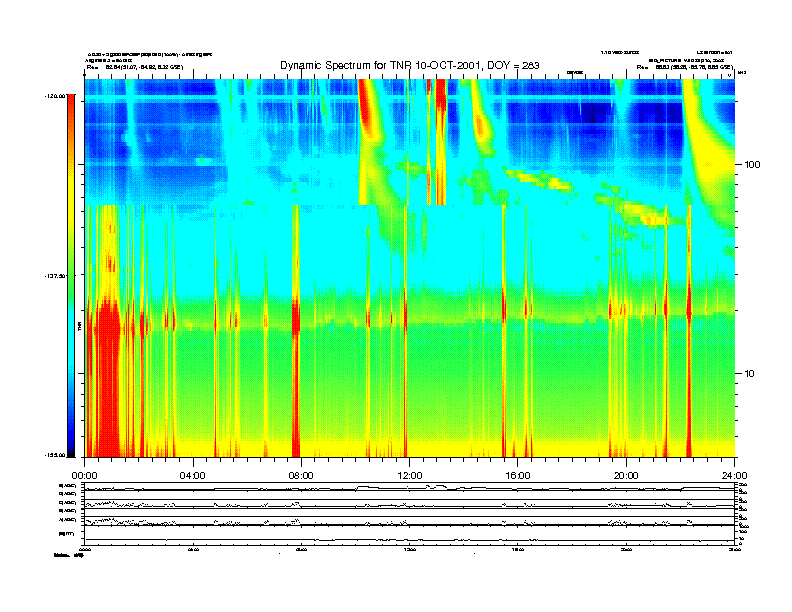Click the -120.00 colorbar maximum label

pos(55,95)
